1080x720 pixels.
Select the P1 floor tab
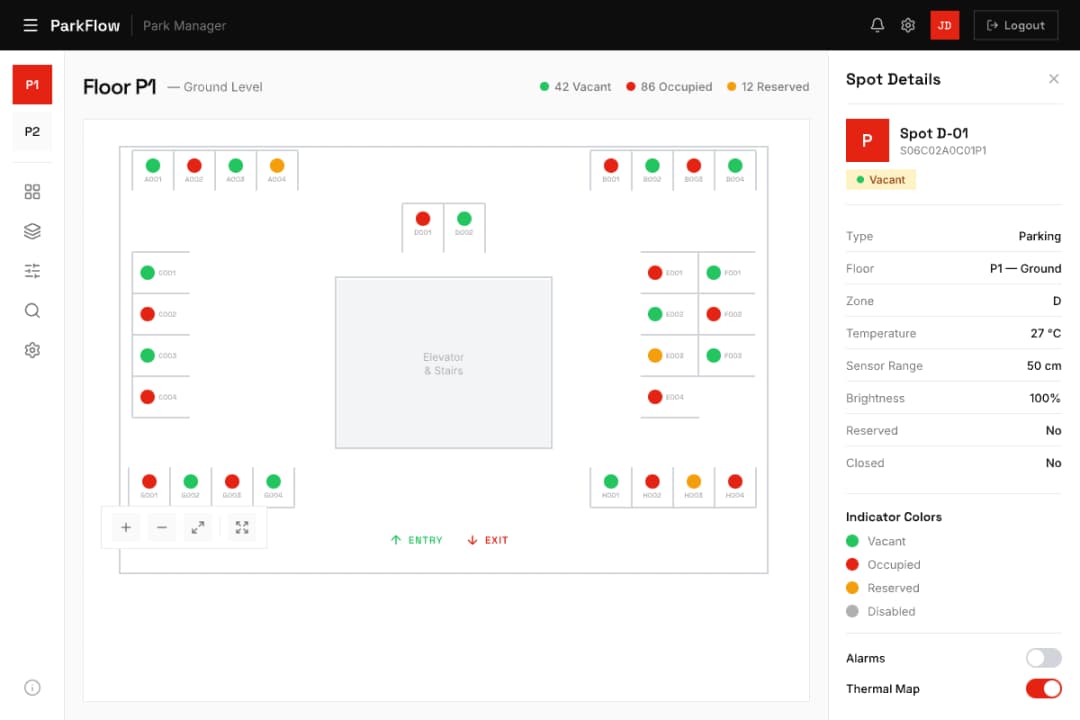[x=31, y=84]
